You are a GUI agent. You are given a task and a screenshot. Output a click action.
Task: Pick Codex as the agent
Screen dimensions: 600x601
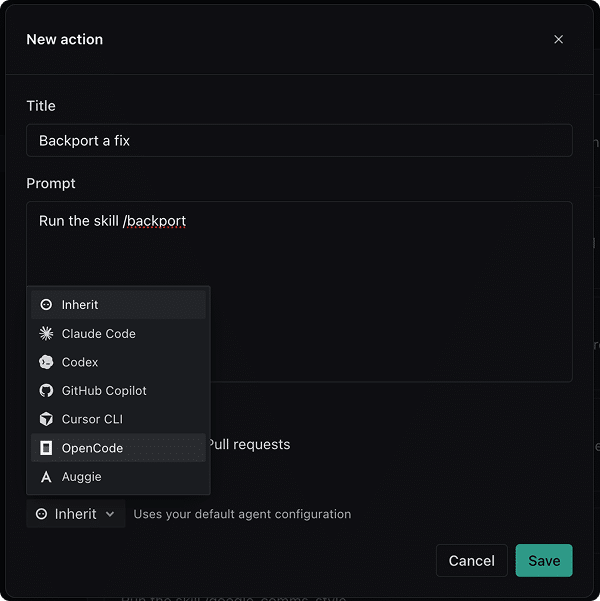pos(118,362)
